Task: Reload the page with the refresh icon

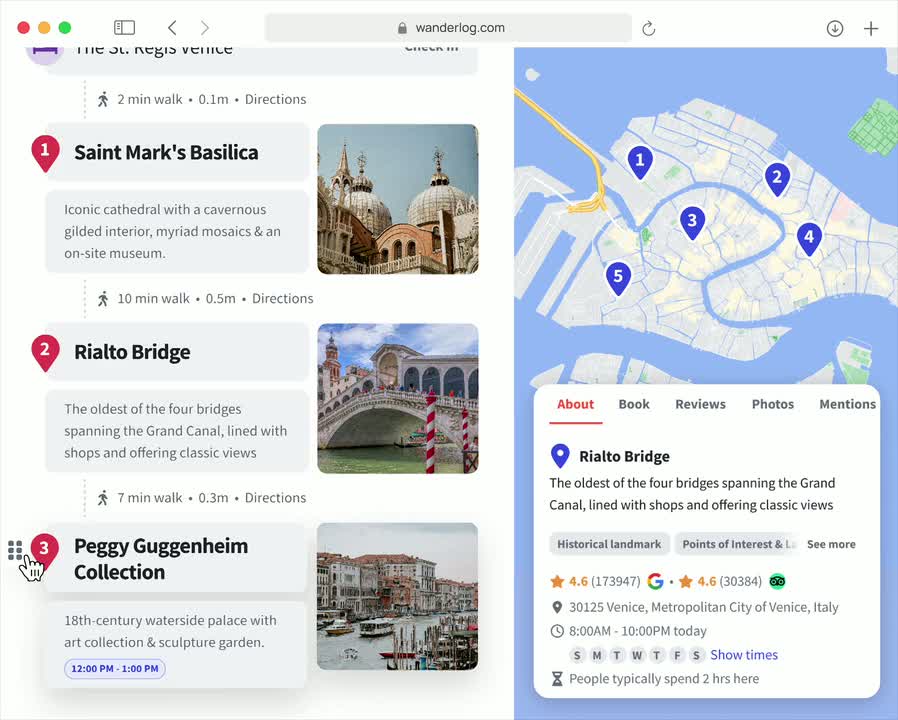Action: [648, 28]
